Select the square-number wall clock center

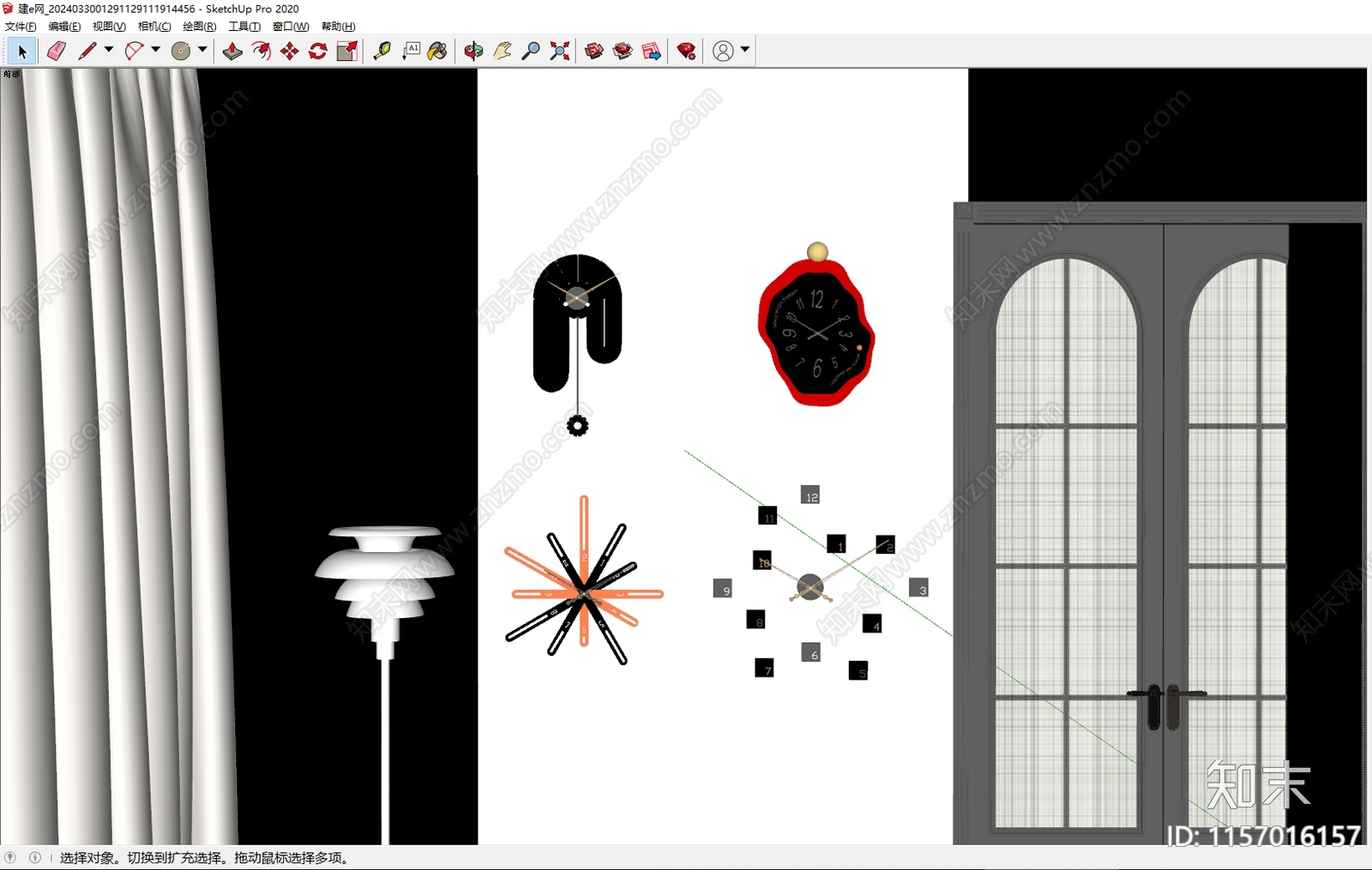(809, 587)
